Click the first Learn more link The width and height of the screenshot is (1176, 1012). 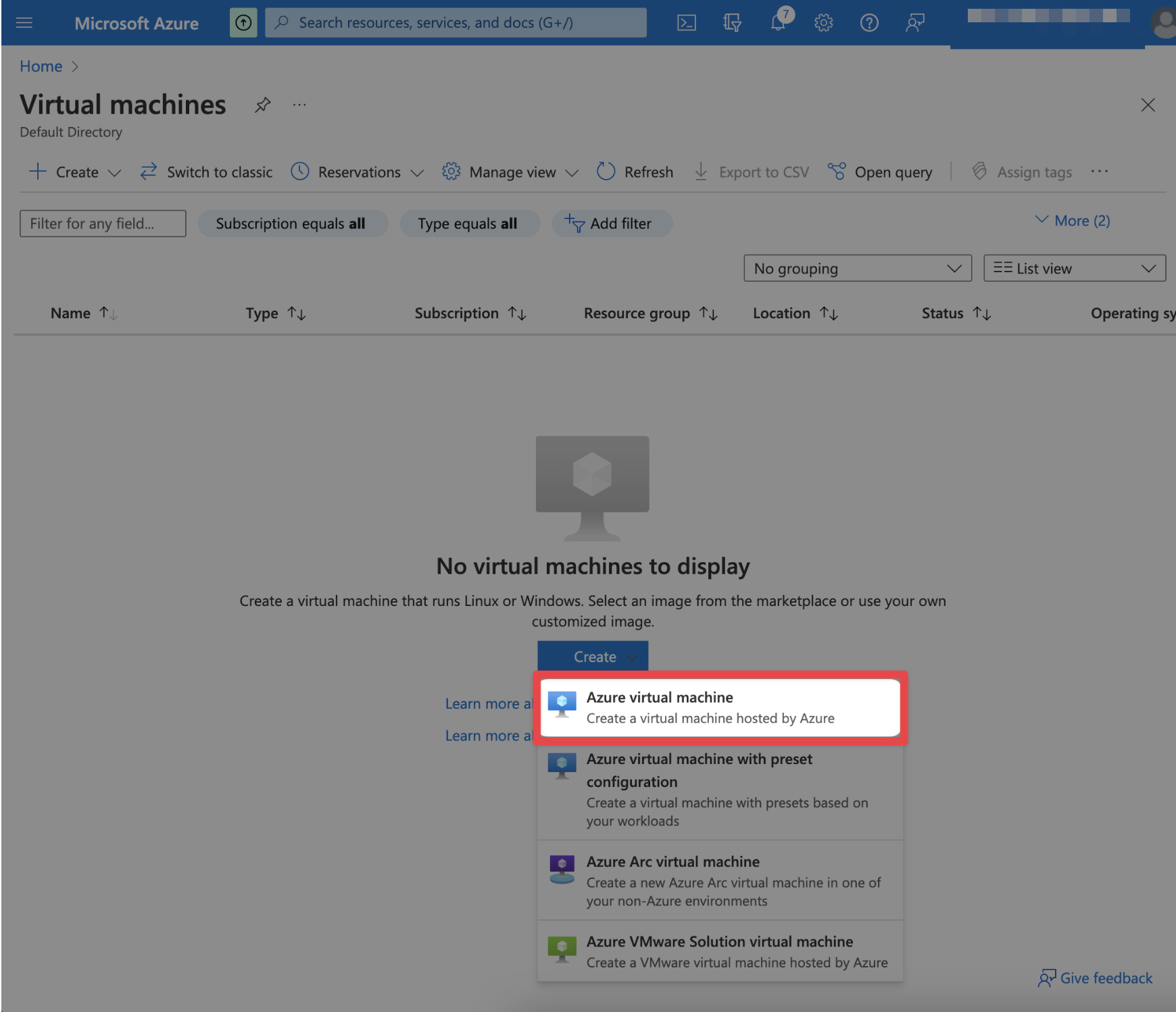pos(489,704)
